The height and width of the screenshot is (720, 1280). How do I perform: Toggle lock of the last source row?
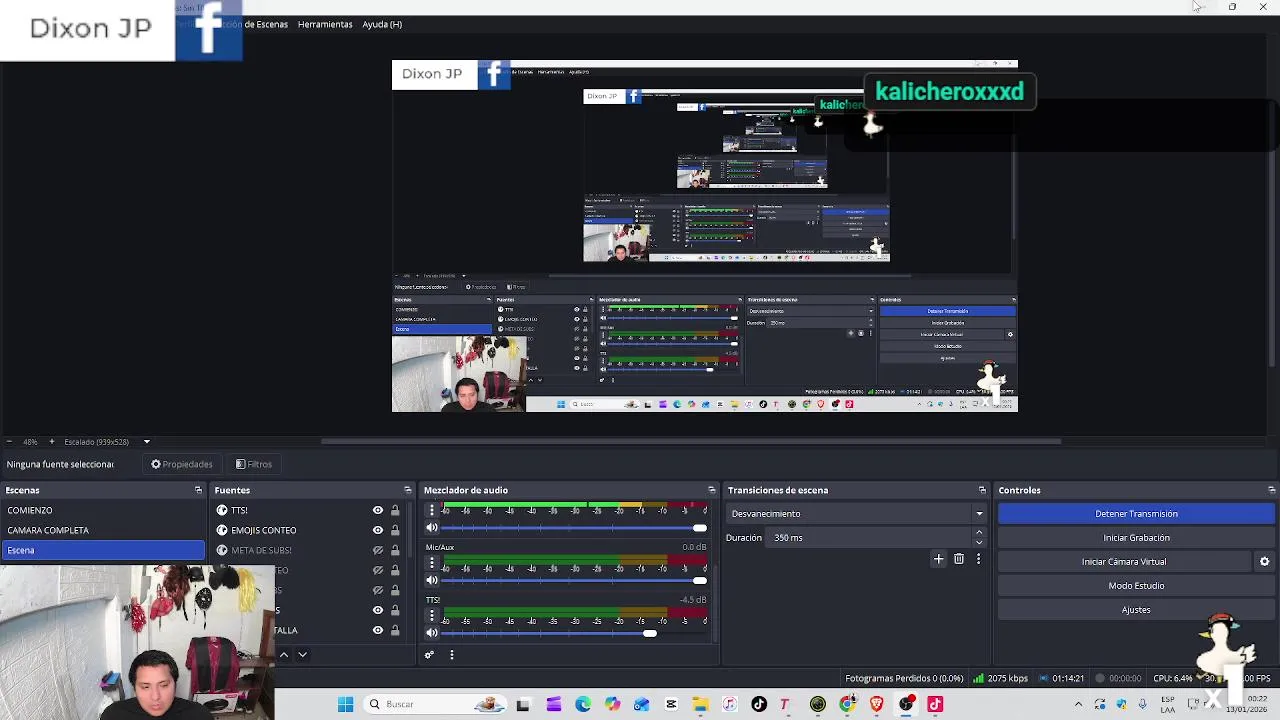(395, 630)
